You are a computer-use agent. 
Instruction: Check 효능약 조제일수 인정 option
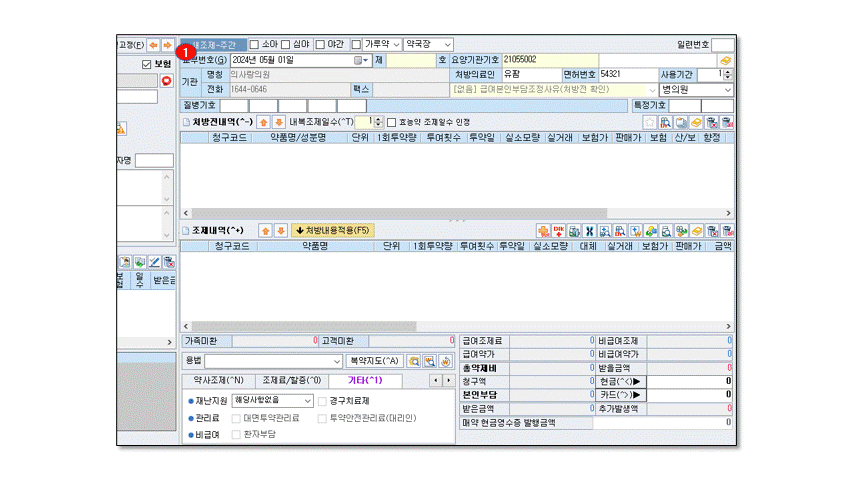click(392, 121)
